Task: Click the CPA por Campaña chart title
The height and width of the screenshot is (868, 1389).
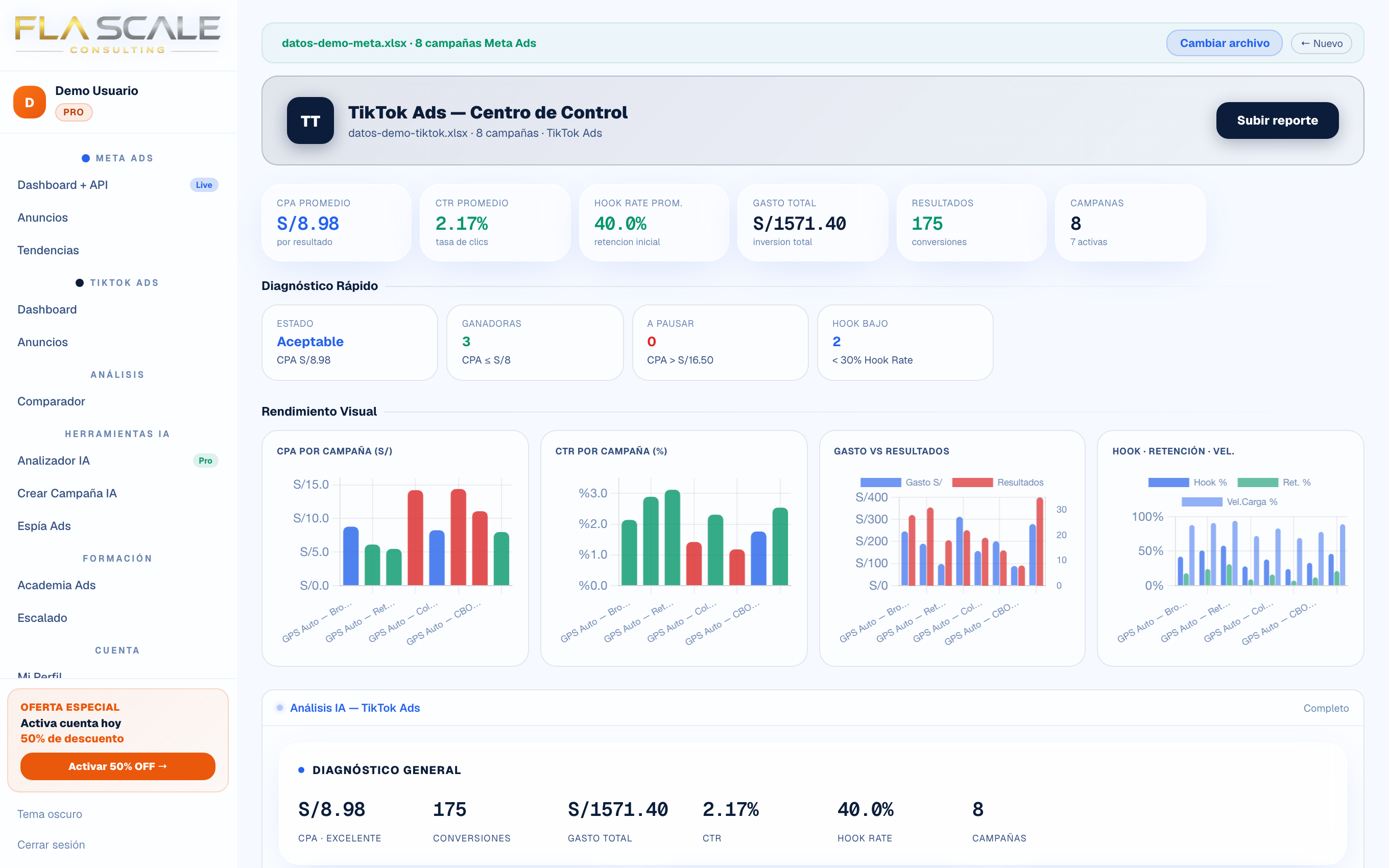Action: 334,451
